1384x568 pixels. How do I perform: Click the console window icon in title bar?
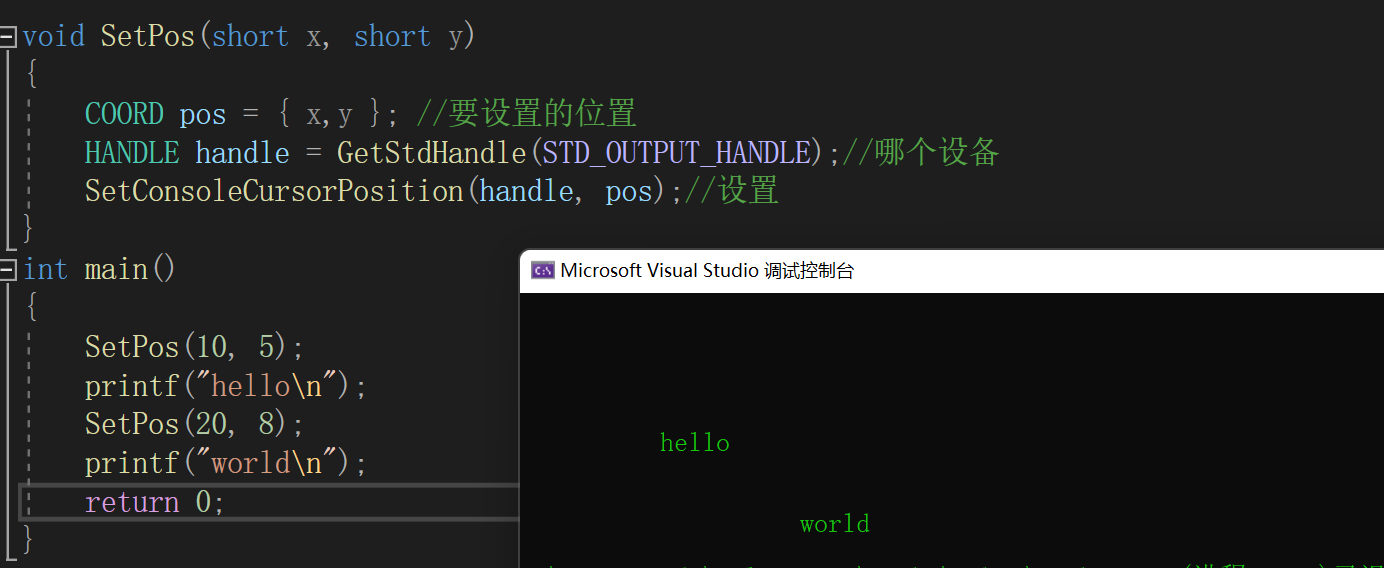(542, 270)
